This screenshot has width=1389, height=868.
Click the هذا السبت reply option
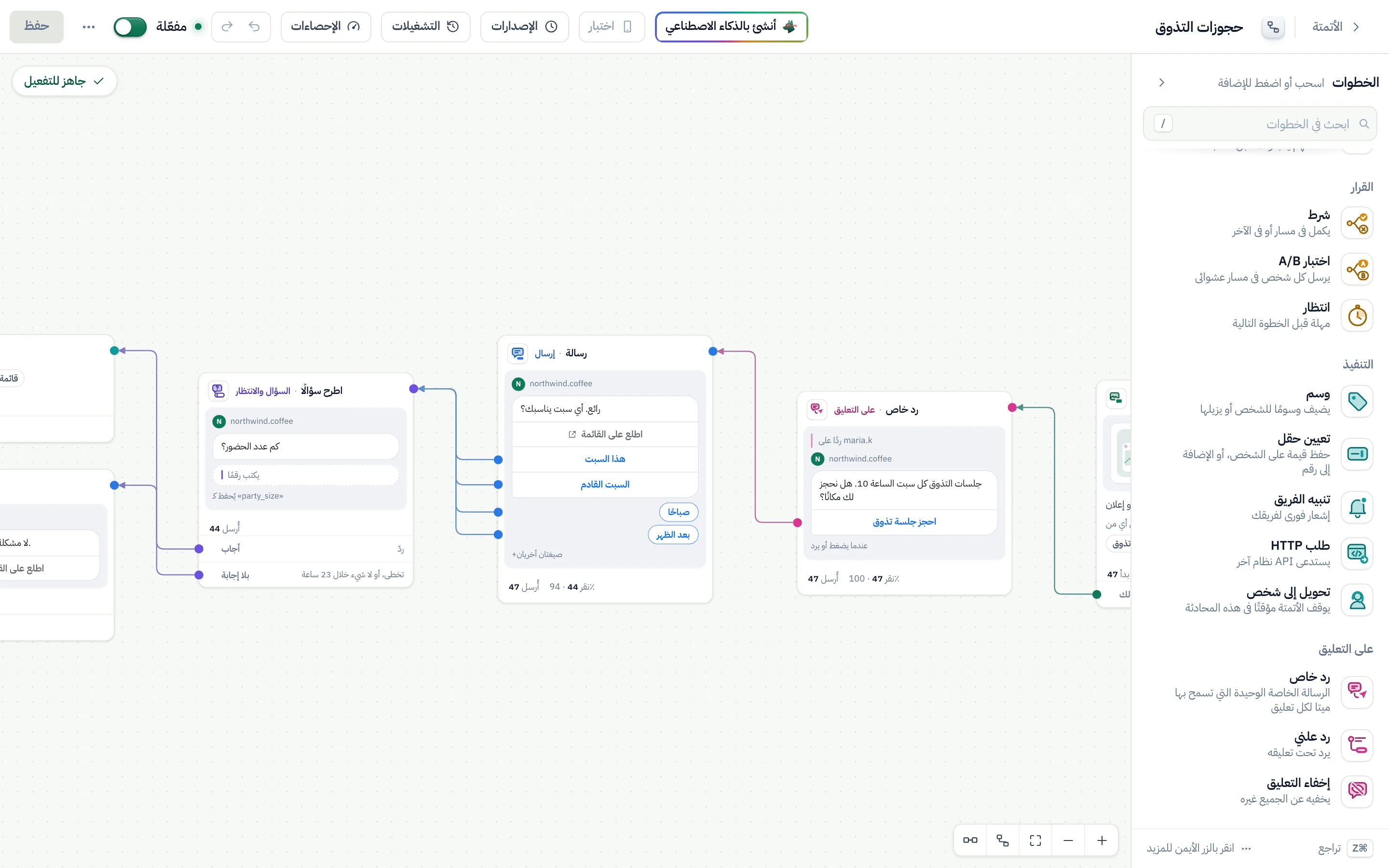605,459
